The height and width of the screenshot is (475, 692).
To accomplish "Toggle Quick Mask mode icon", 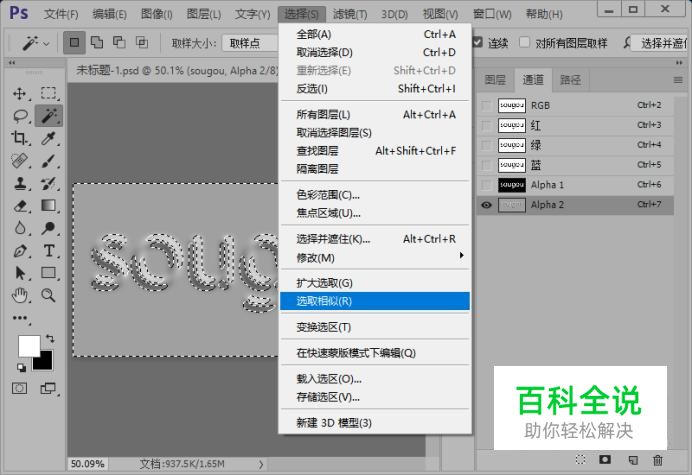I will (19, 388).
